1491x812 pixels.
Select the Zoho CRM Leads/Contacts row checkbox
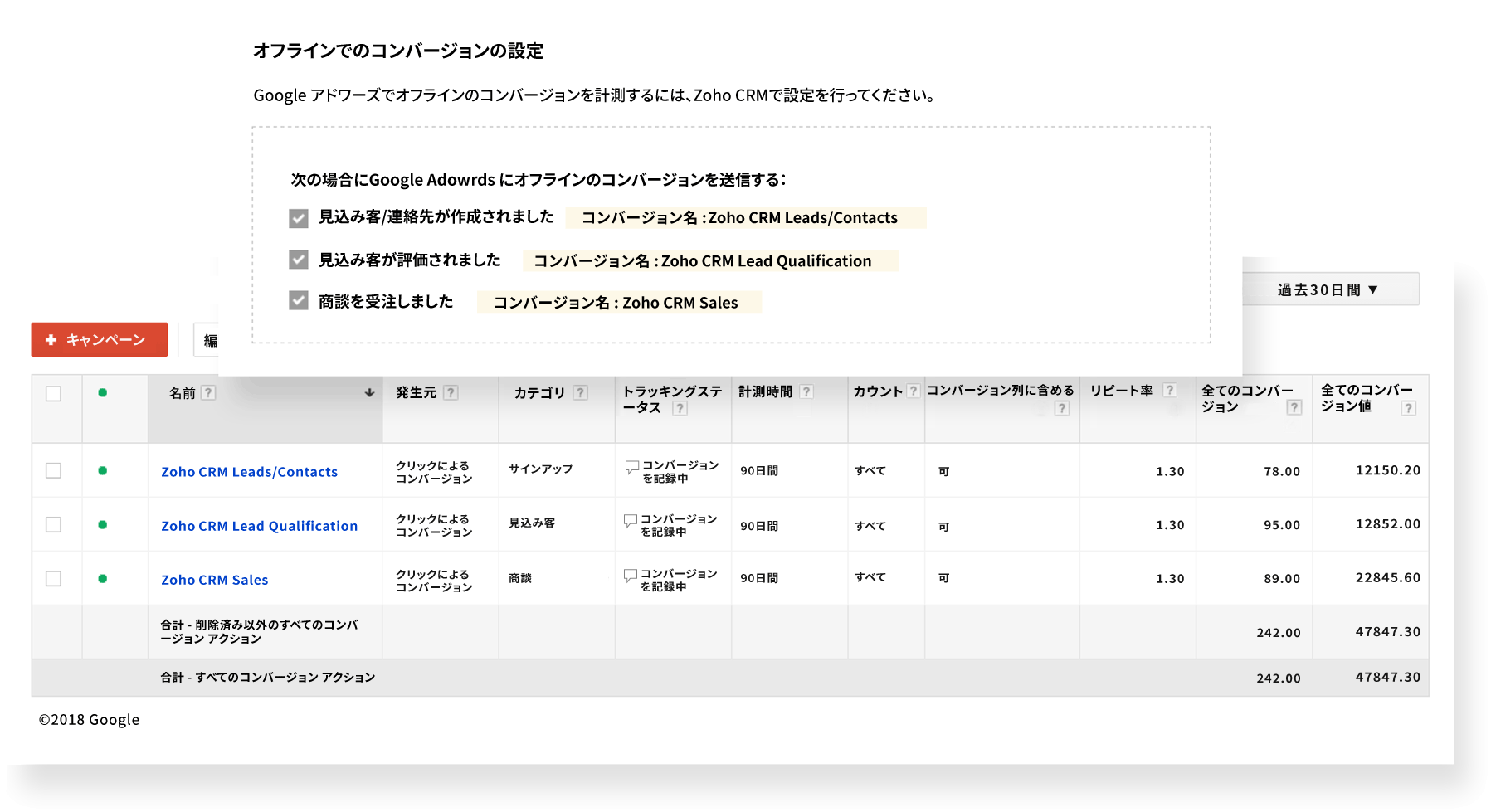(x=54, y=471)
